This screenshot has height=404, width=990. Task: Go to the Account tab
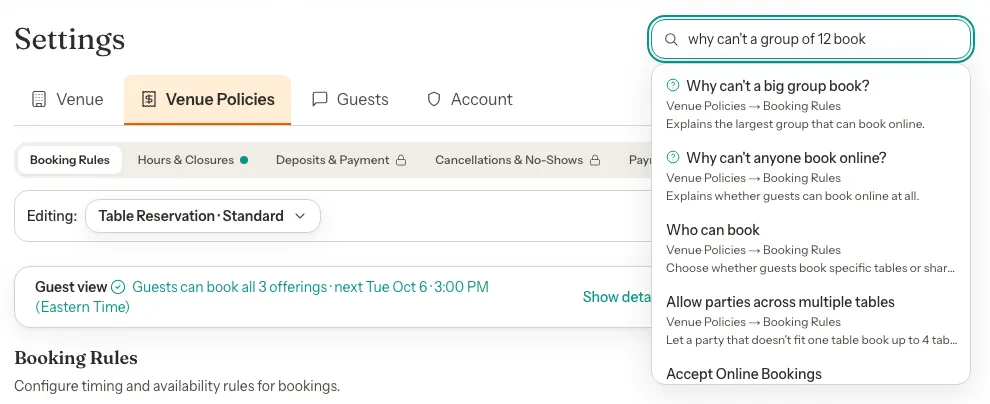click(470, 100)
